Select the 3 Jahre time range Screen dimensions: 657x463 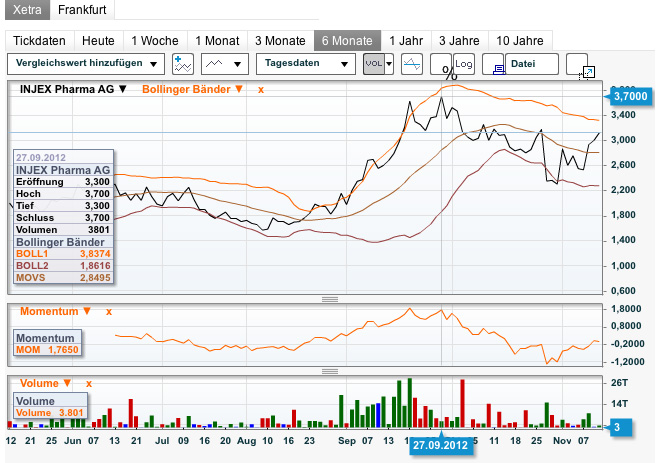point(459,41)
